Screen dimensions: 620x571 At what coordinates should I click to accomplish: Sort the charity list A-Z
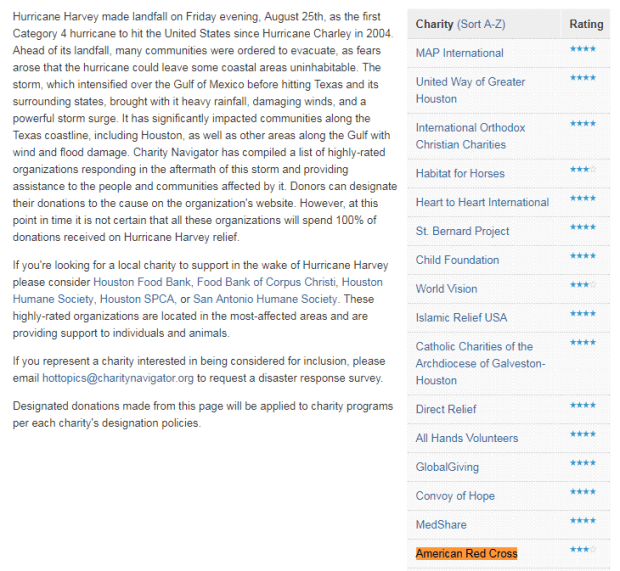pos(491,24)
